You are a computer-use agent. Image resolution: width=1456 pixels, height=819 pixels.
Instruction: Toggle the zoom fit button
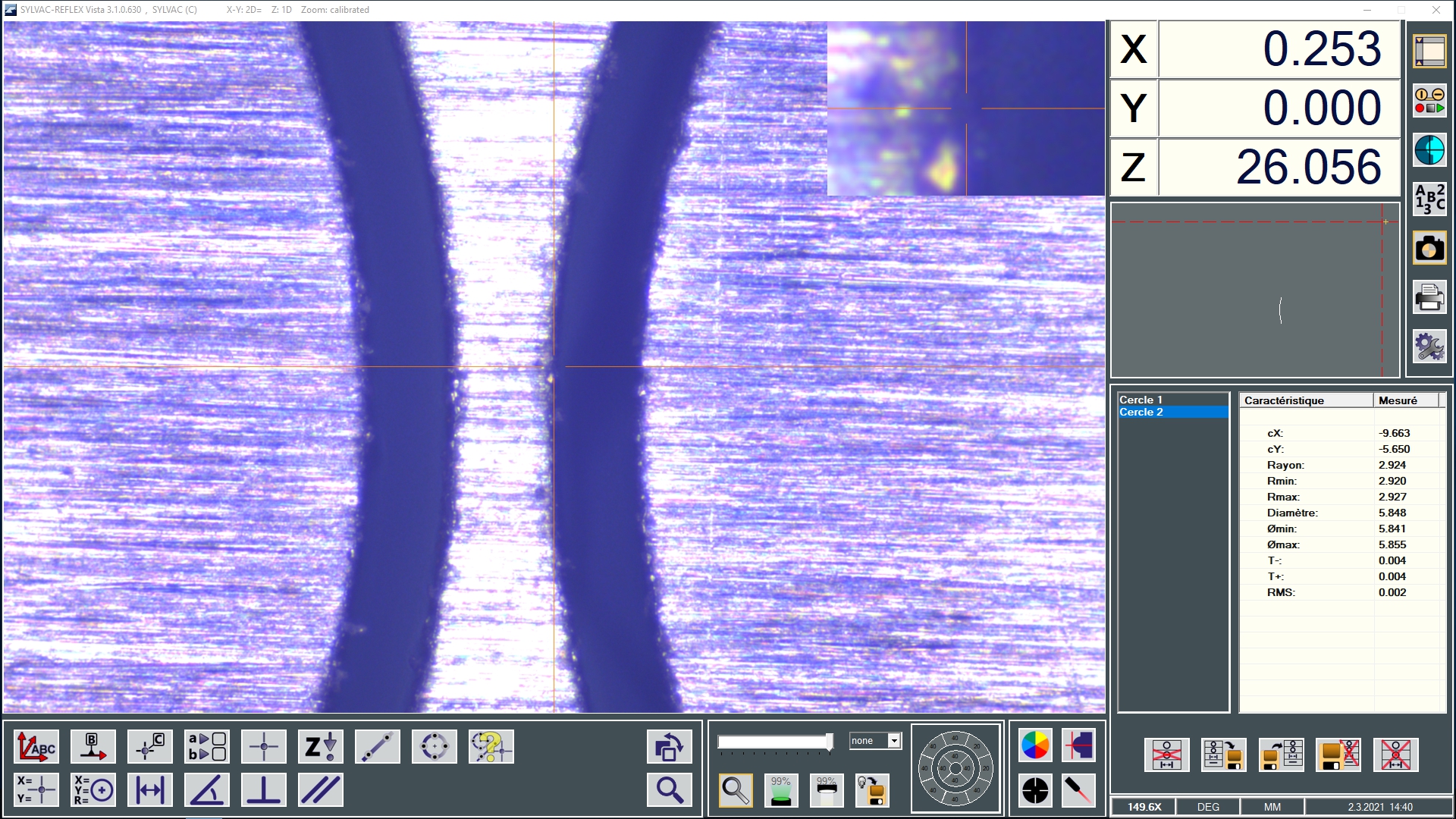[736, 790]
